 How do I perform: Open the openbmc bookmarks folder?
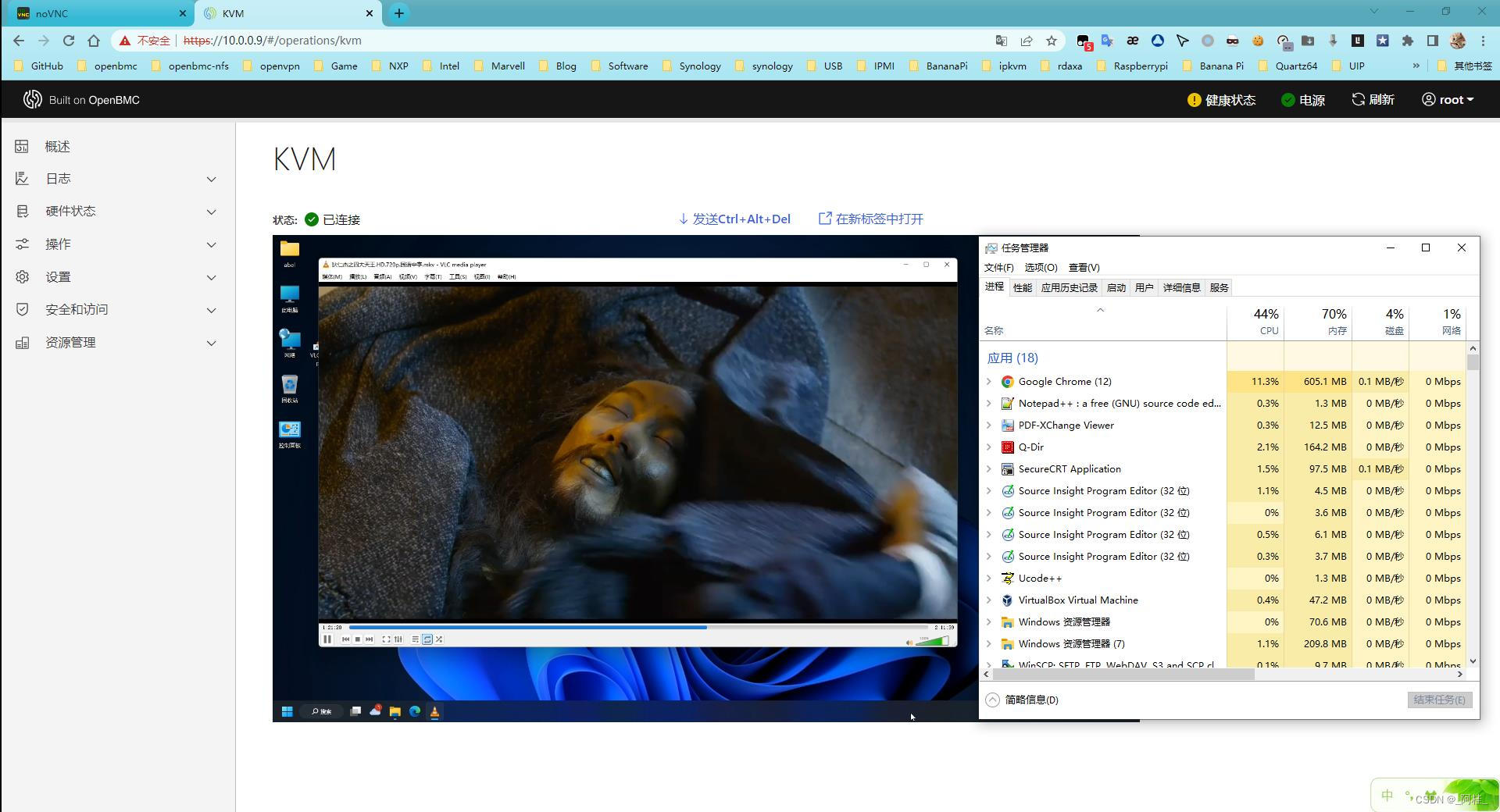click(x=107, y=66)
